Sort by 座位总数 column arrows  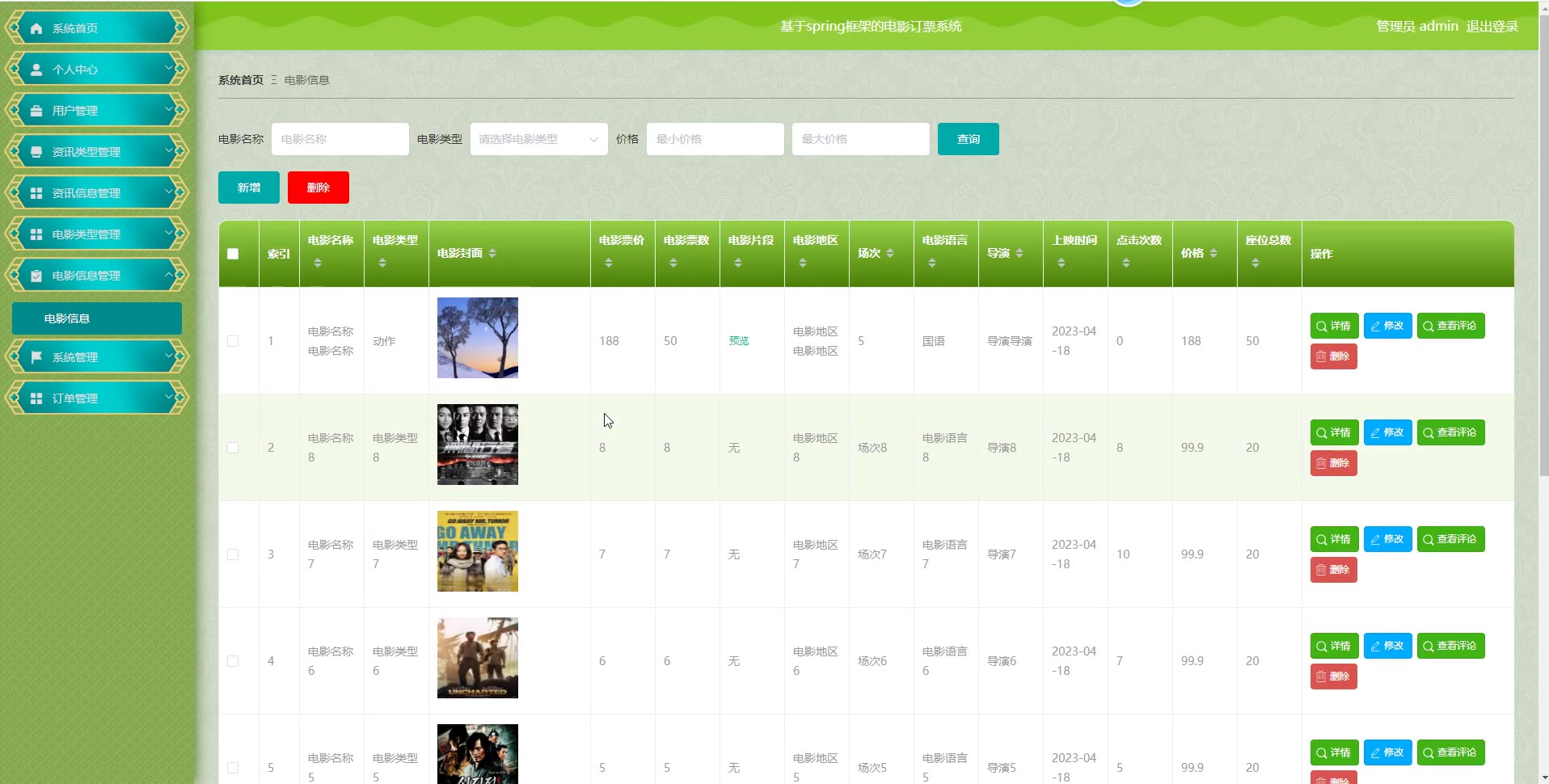(x=1256, y=263)
